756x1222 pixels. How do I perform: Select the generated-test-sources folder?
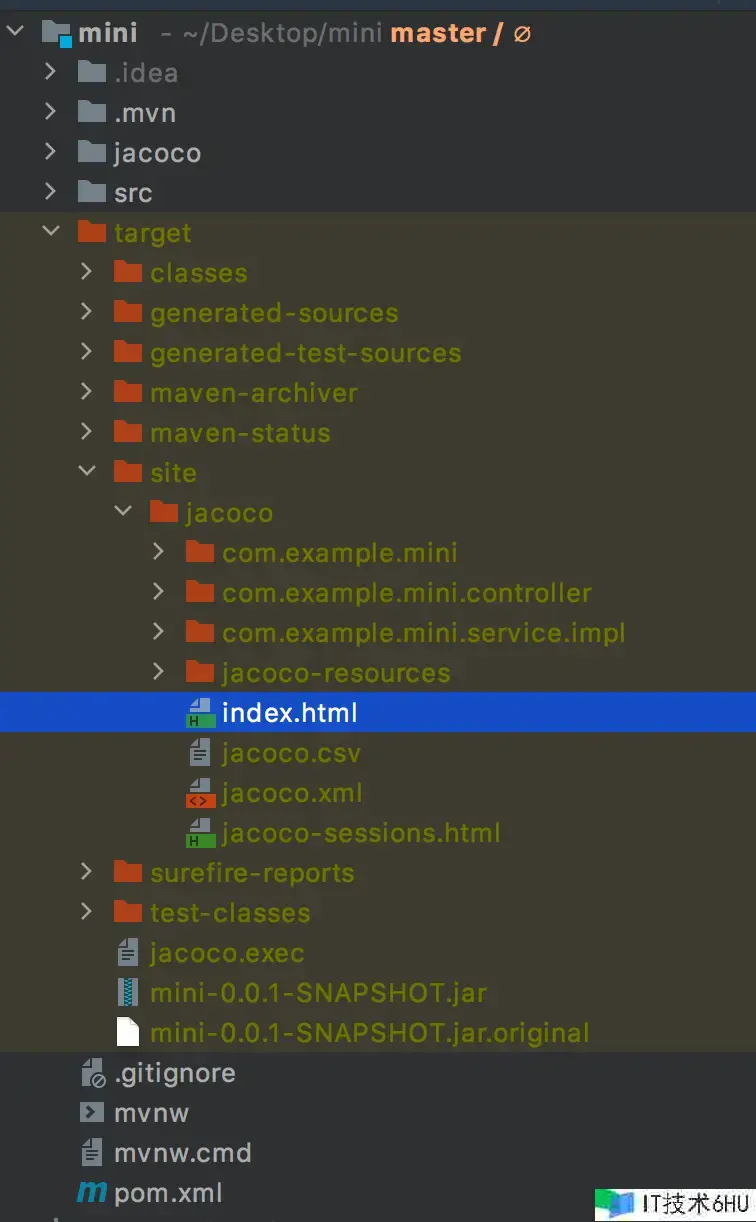click(x=305, y=353)
